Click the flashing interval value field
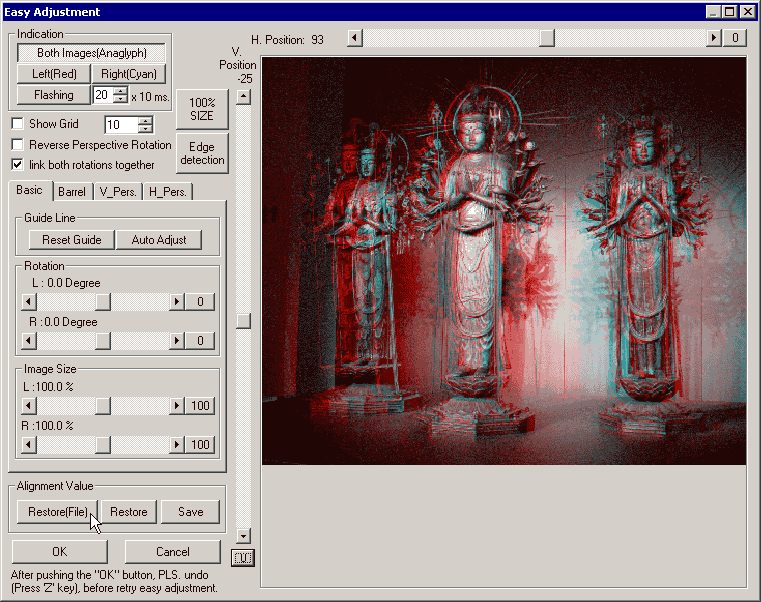The height and width of the screenshot is (602, 761). coord(103,95)
